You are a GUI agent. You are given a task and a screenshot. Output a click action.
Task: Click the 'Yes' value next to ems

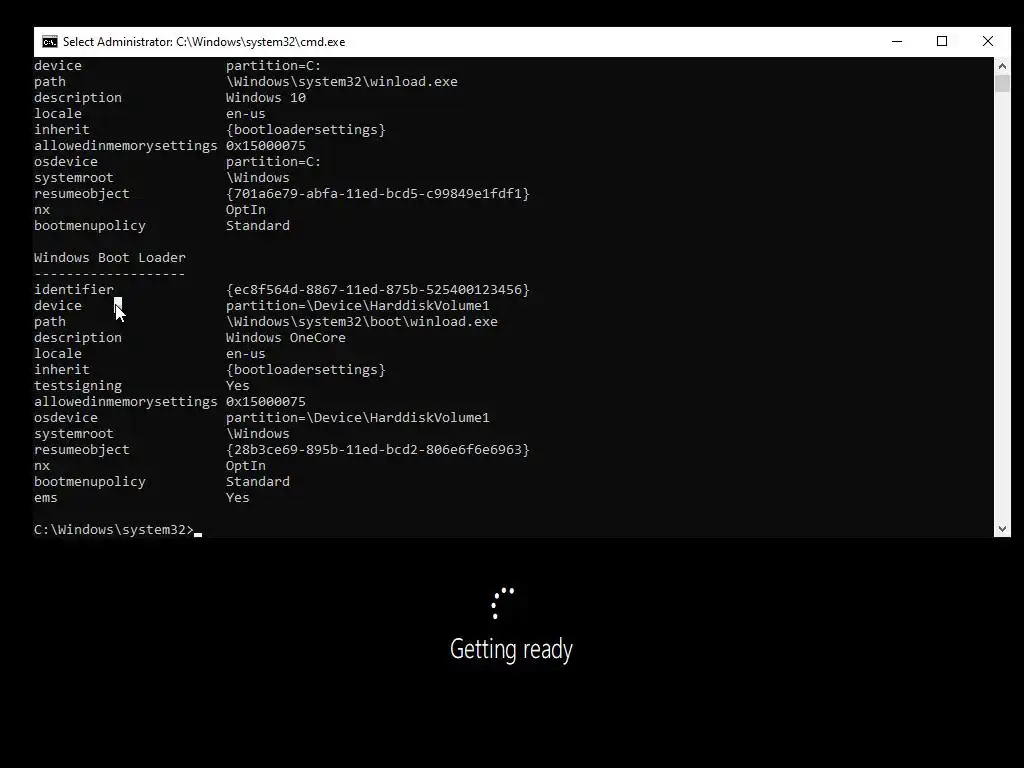[x=238, y=498]
